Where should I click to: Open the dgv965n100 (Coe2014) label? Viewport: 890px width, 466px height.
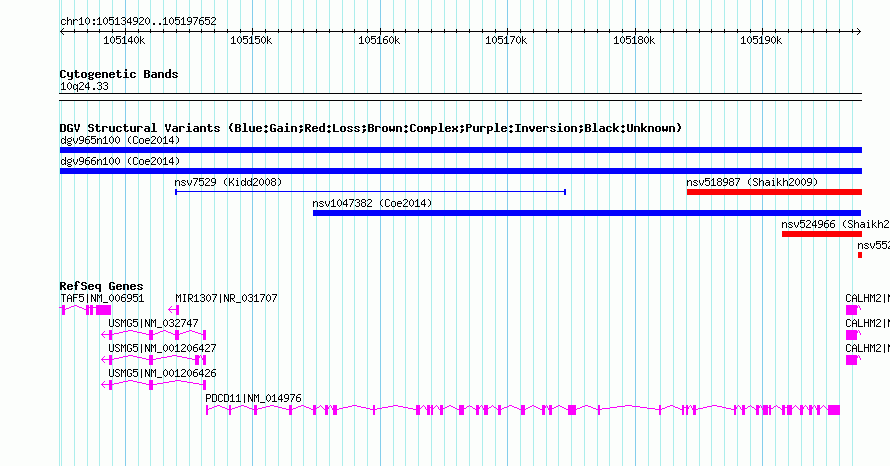(x=120, y=140)
